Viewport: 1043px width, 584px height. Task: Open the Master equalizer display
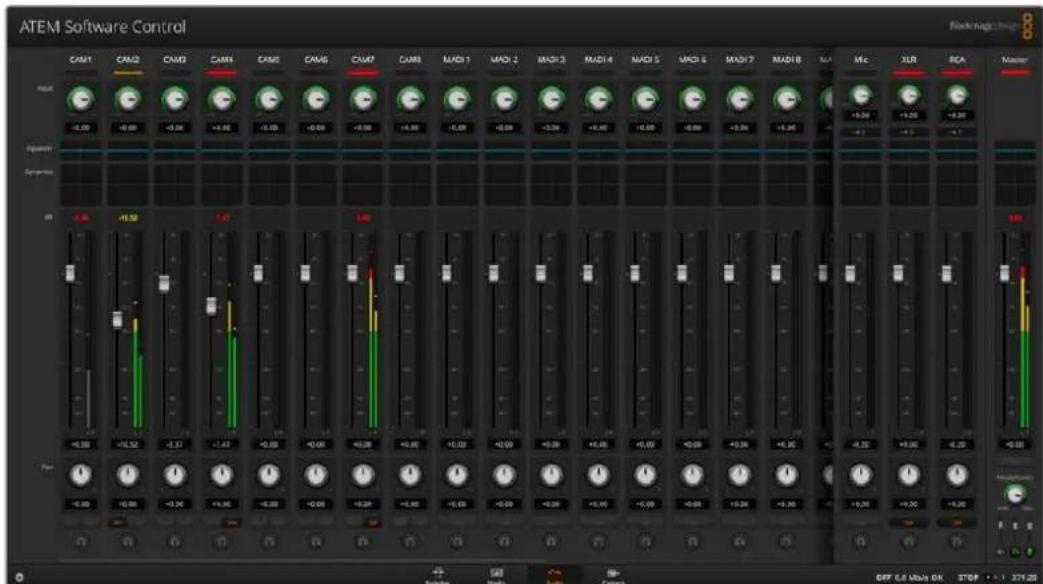(1015, 151)
